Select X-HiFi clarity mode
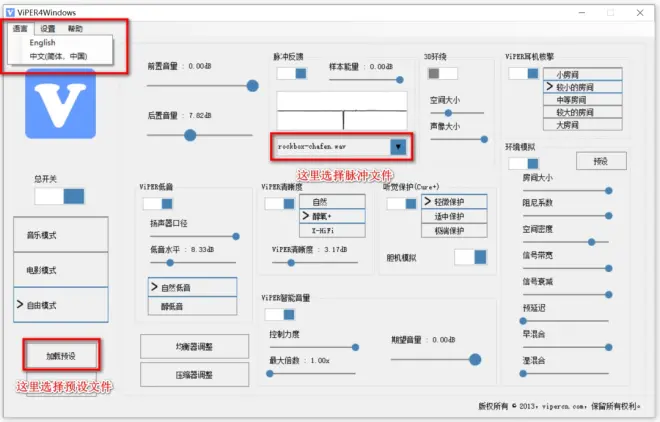 (332, 231)
